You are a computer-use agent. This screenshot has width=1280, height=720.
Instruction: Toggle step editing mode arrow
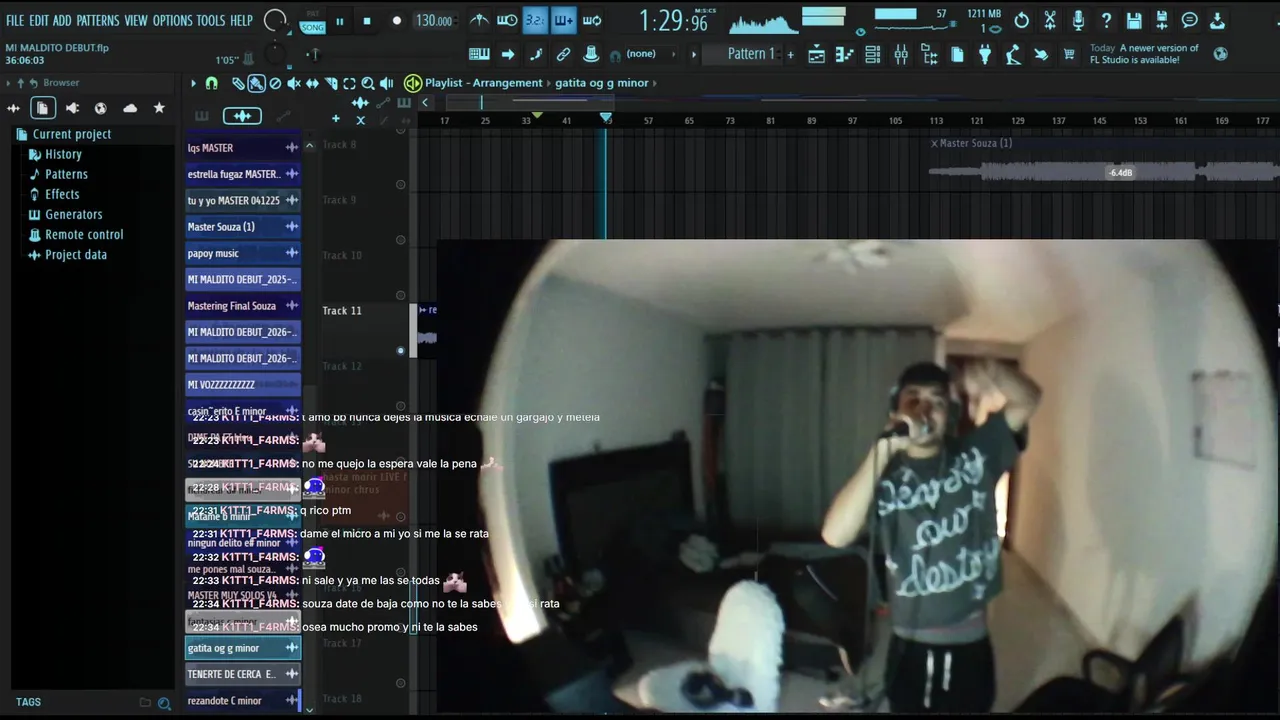508,54
